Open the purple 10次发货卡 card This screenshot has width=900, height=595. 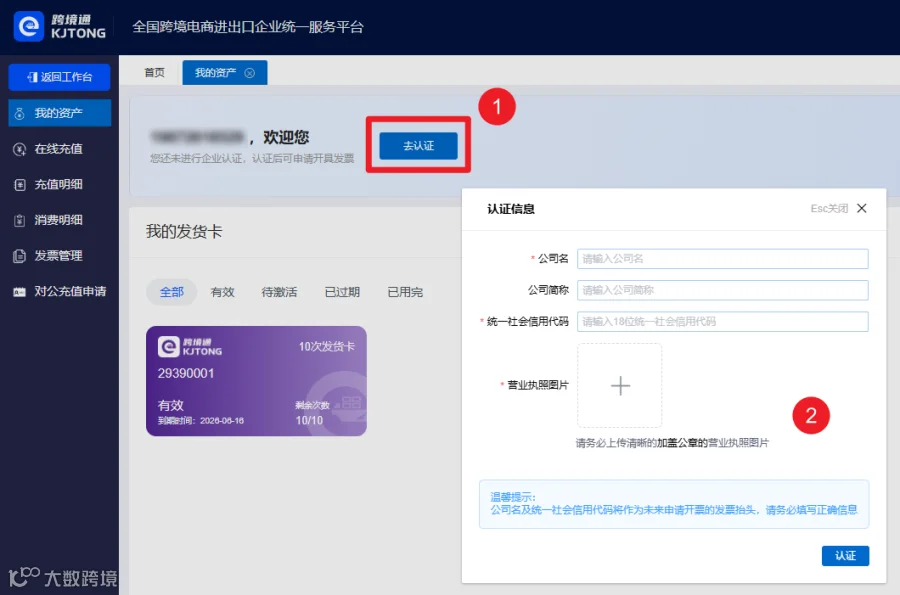pos(256,381)
